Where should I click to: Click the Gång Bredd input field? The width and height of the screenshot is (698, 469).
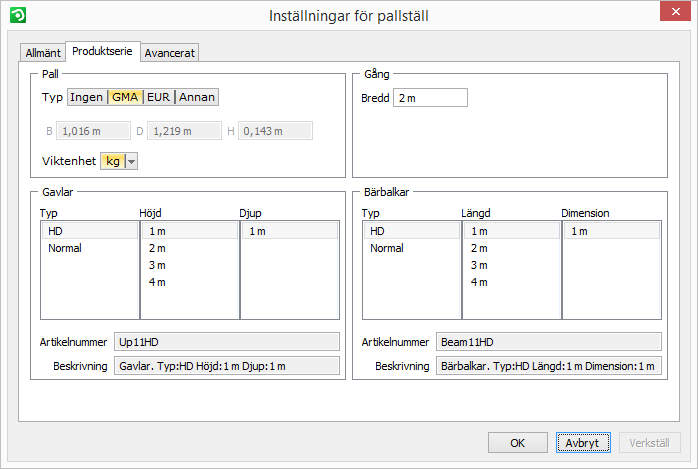click(x=430, y=98)
